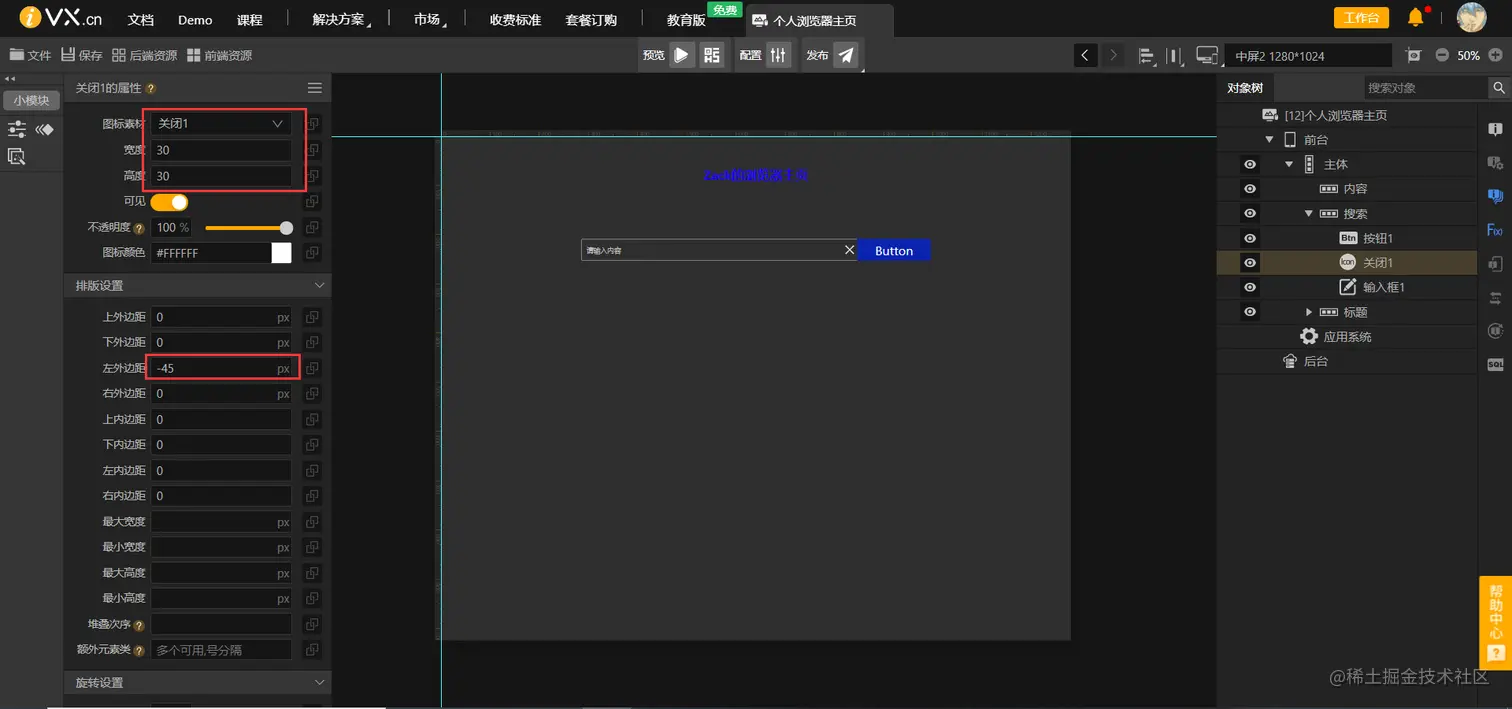Click the search magnifier in object tree

1499,88
